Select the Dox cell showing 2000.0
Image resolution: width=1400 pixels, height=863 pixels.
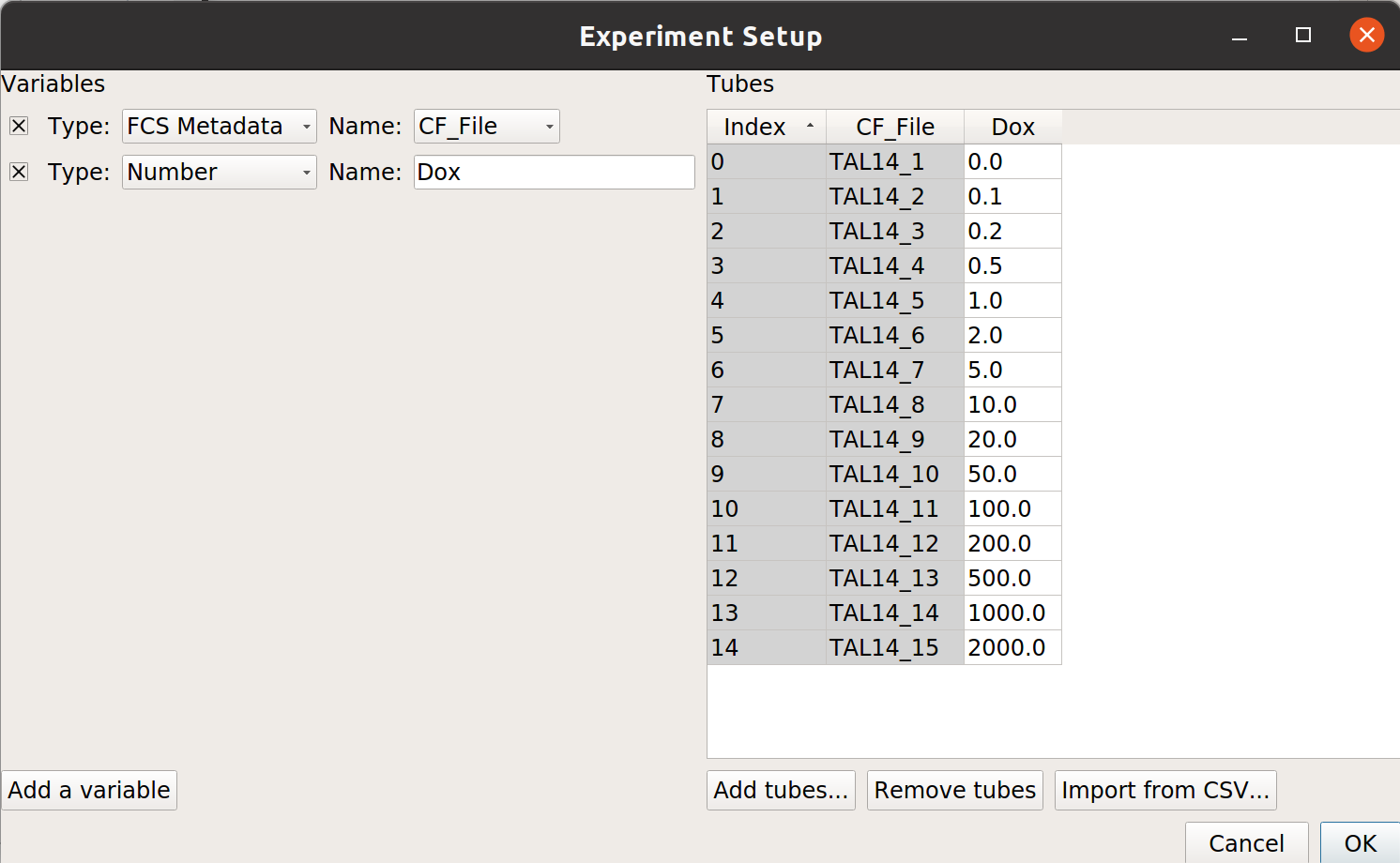(x=1013, y=647)
